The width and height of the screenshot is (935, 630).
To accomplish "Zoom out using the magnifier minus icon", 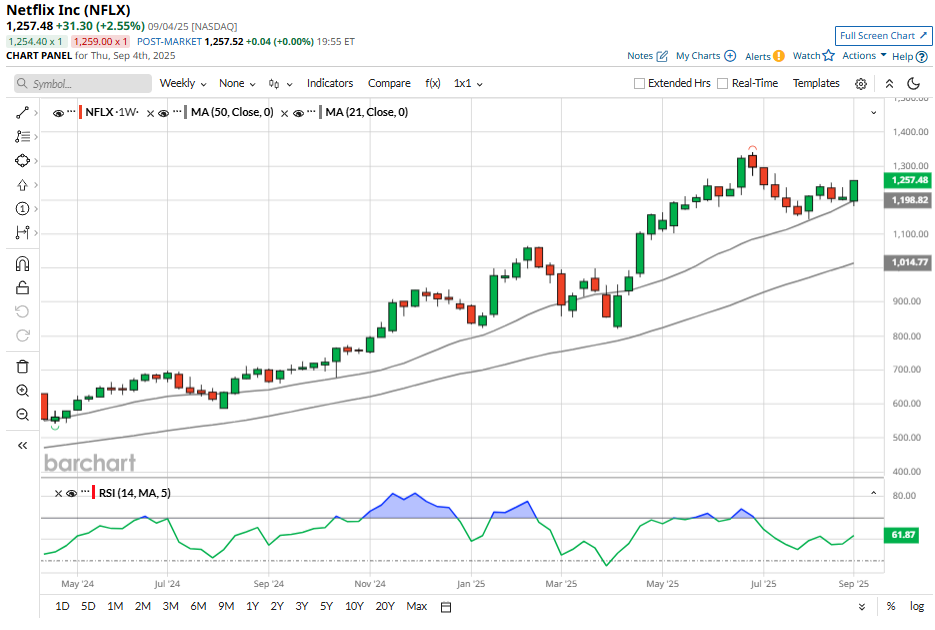I will coord(22,415).
